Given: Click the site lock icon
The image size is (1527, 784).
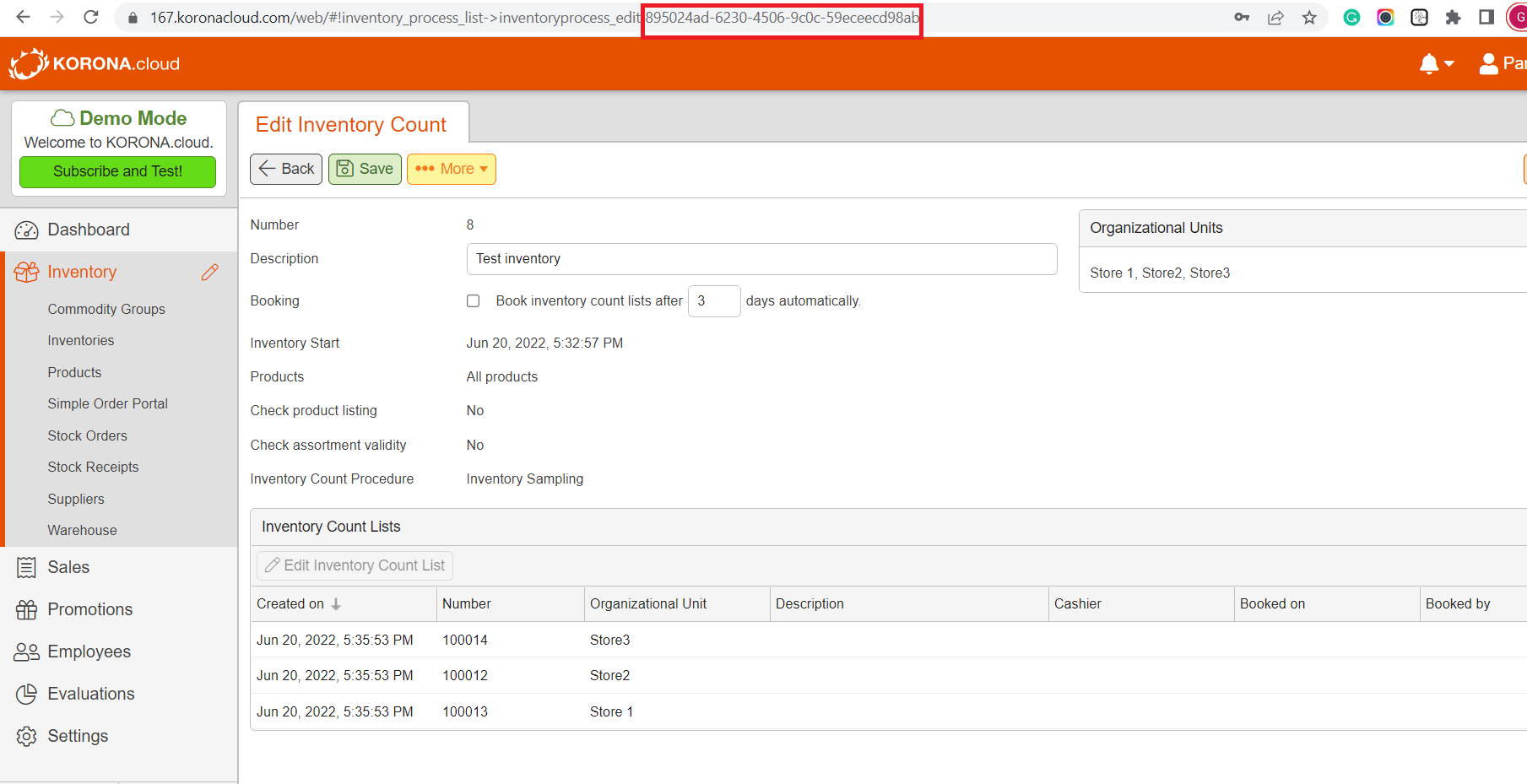Looking at the screenshot, I should pos(133,17).
